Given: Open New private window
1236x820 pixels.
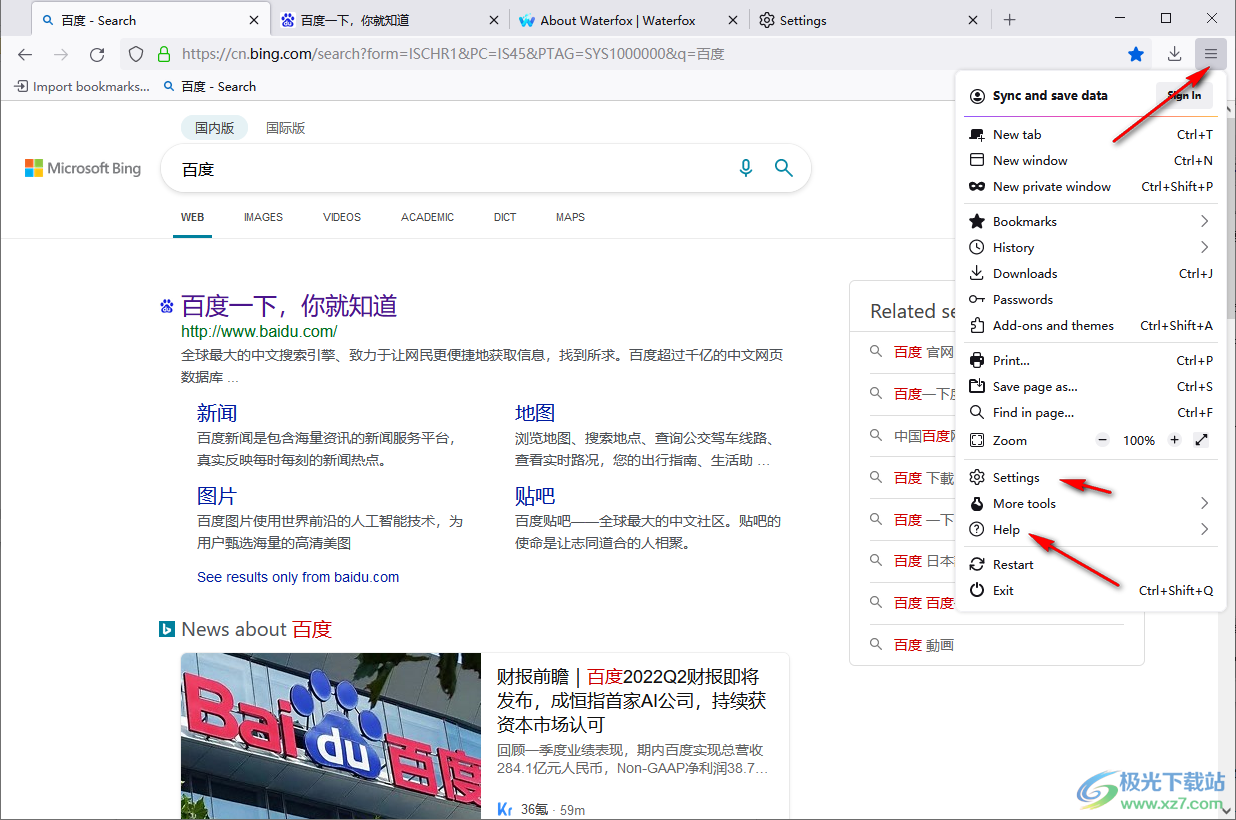Looking at the screenshot, I should pyautogui.click(x=1090, y=186).
